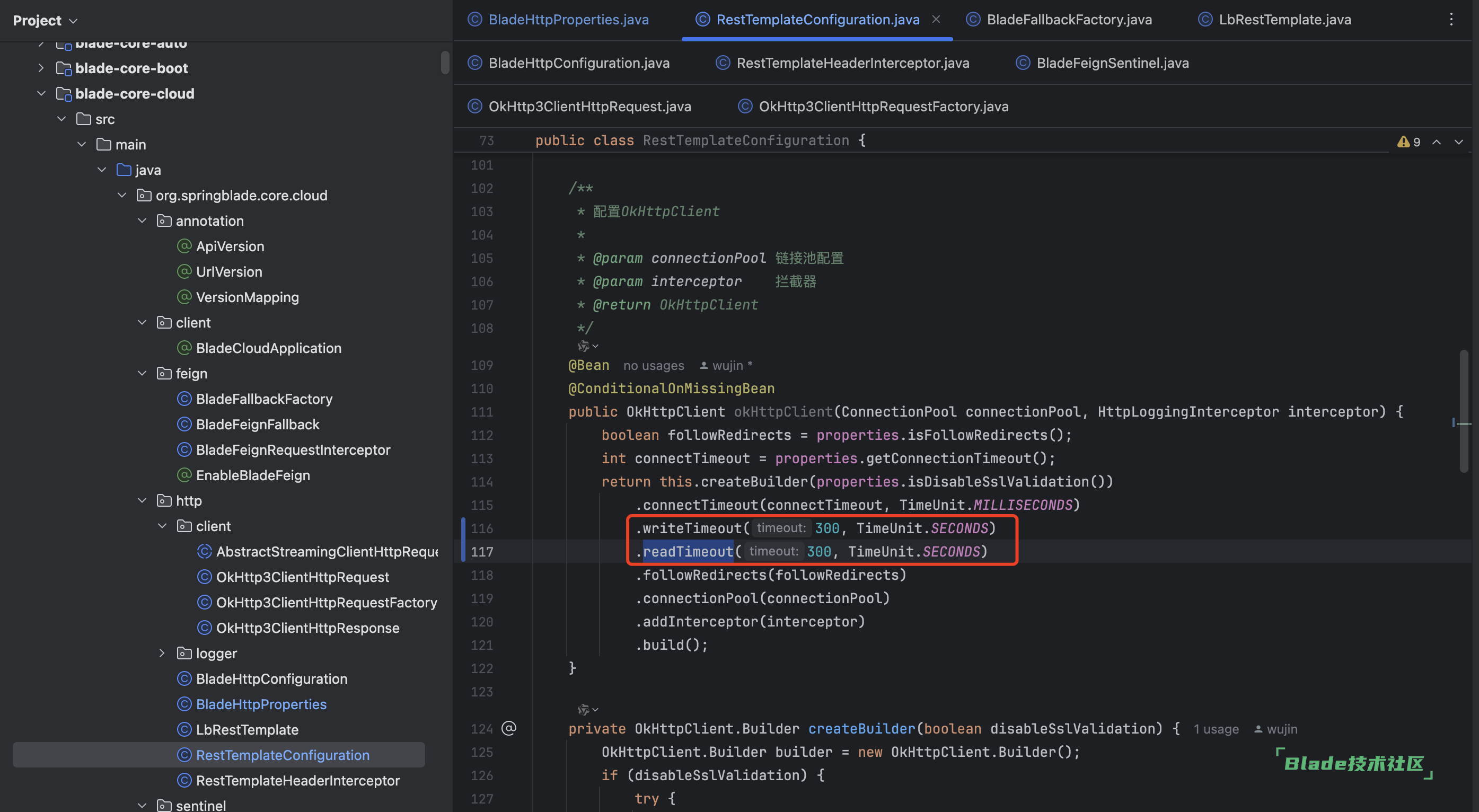Image resolution: width=1479 pixels, height=812 pixels.
Task: Click the writeTimeout method call
Action: tap(692, 528)
